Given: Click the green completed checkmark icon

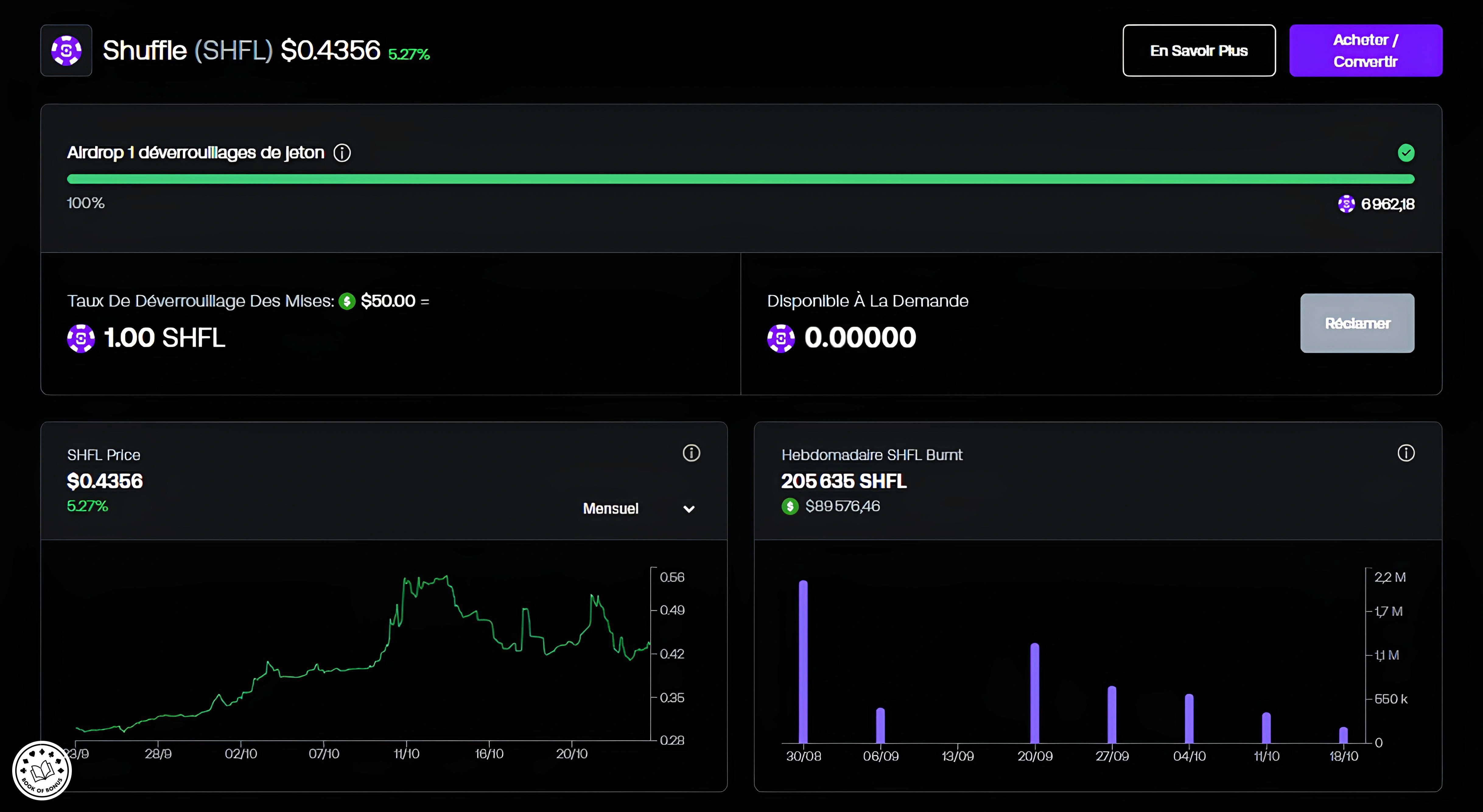Looking at the screenshot, I should click(1406, 153).
